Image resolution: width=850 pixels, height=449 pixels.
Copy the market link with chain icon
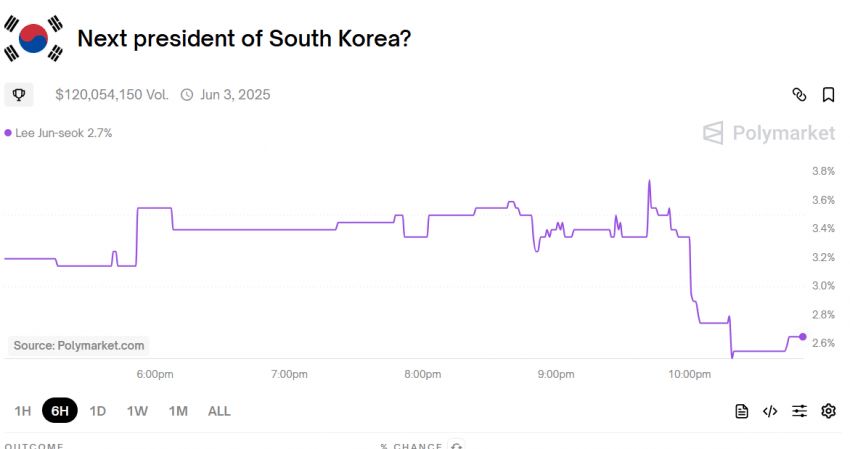pyautogui.click(x=799, y=95)
